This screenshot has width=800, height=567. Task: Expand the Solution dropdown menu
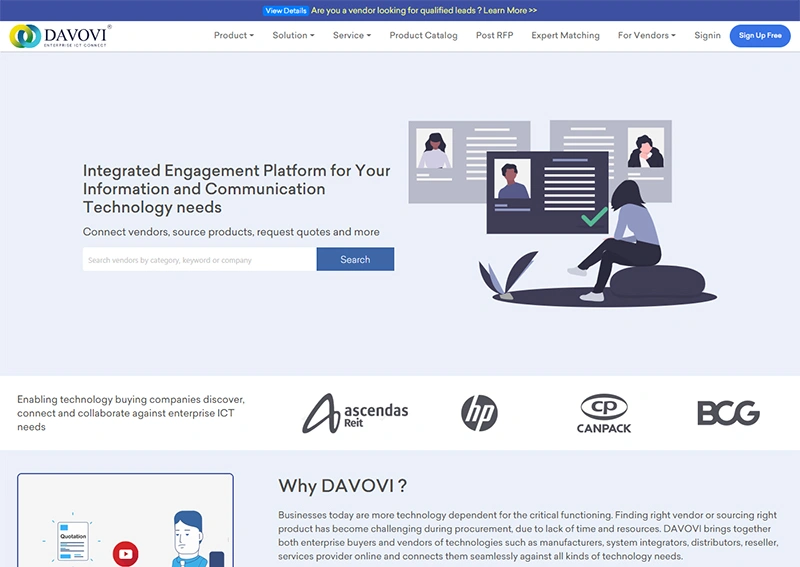click(293, 36)
